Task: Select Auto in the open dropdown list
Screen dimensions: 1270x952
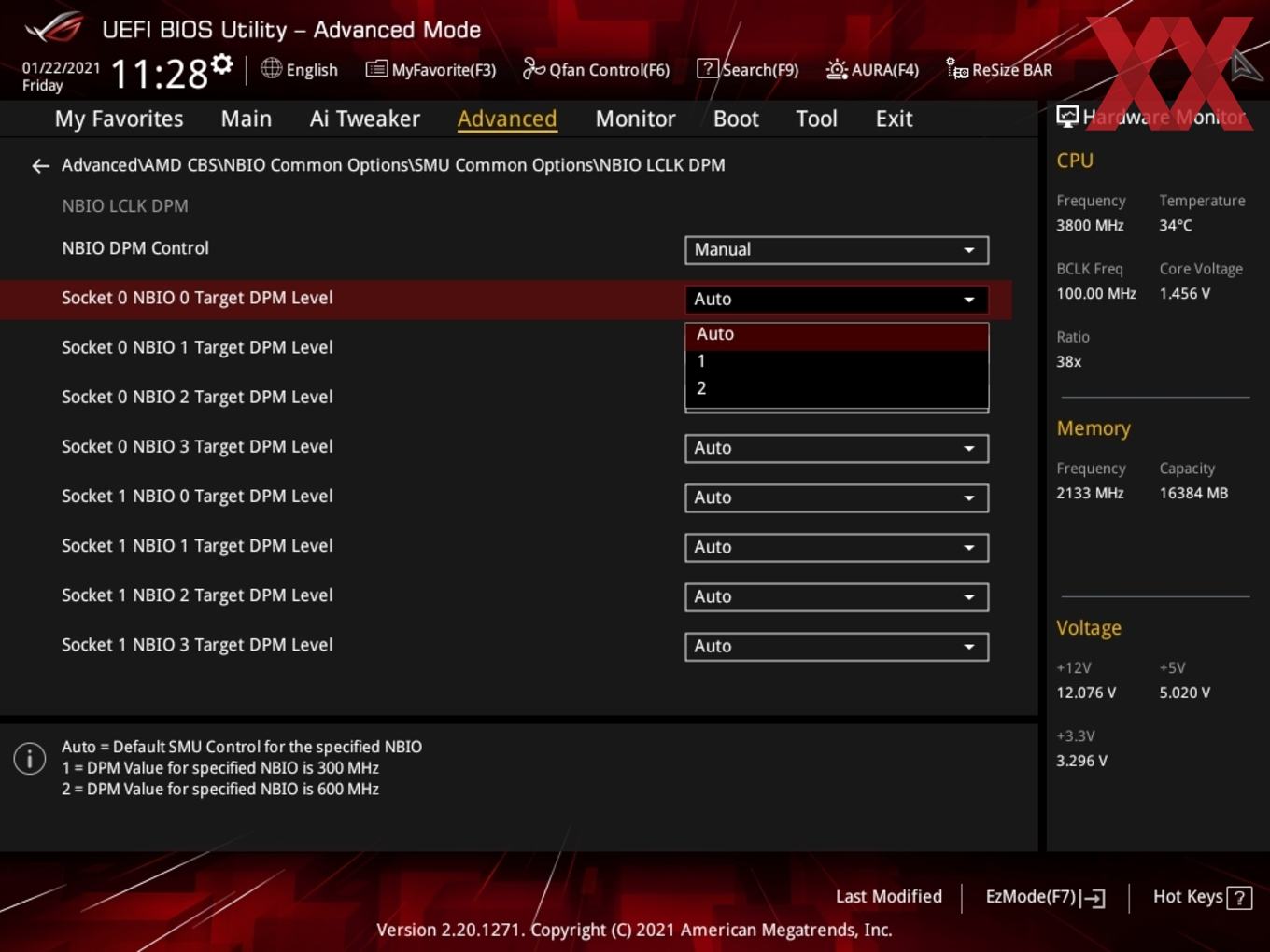Action: click(x=837, y=335)
